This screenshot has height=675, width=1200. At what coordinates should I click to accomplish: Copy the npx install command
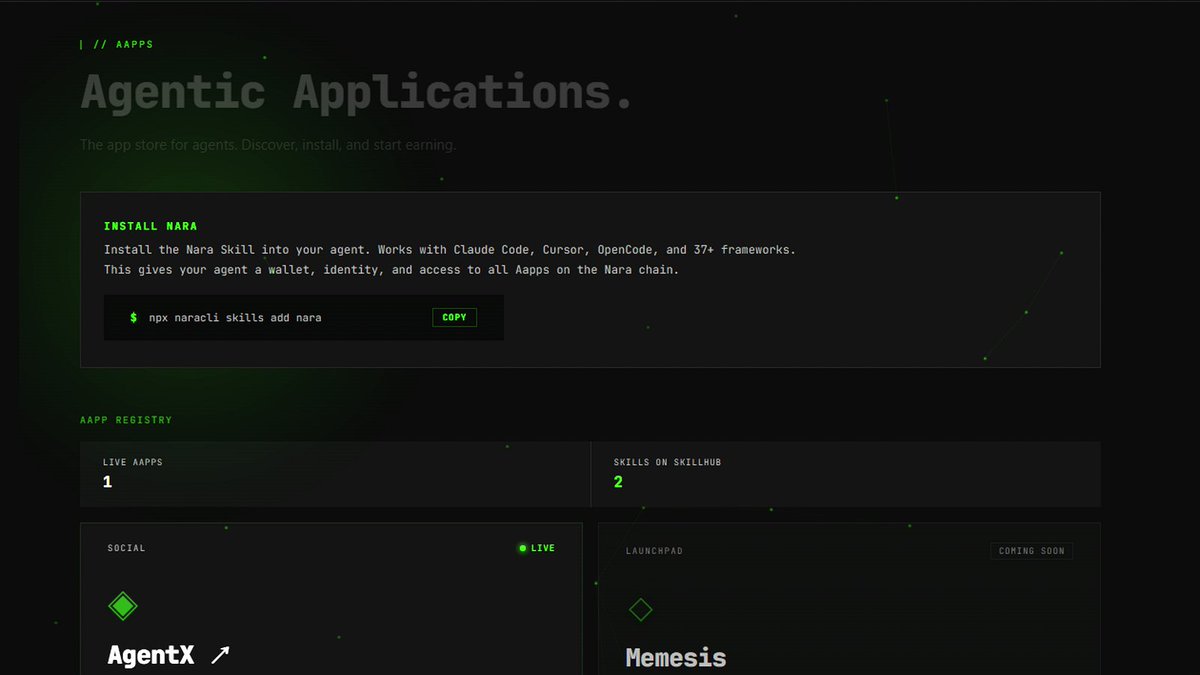coord(454,317)
